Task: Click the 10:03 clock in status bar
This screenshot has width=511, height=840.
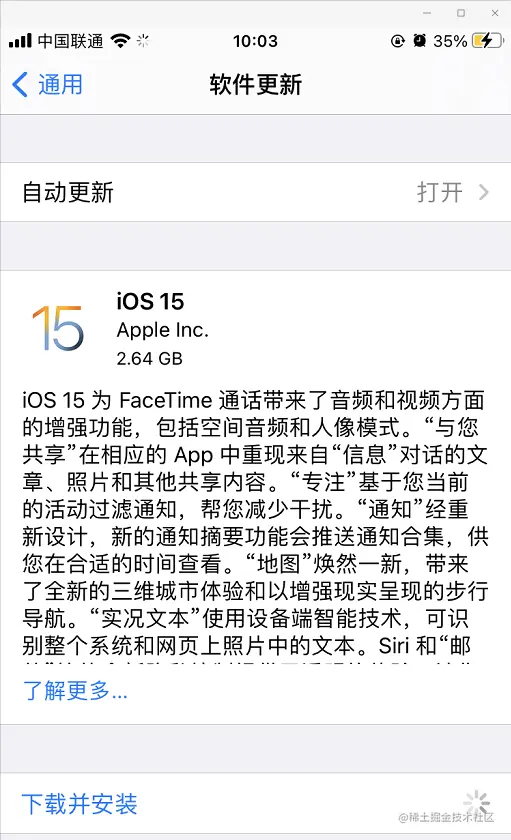Action: [x=256, y=41]
